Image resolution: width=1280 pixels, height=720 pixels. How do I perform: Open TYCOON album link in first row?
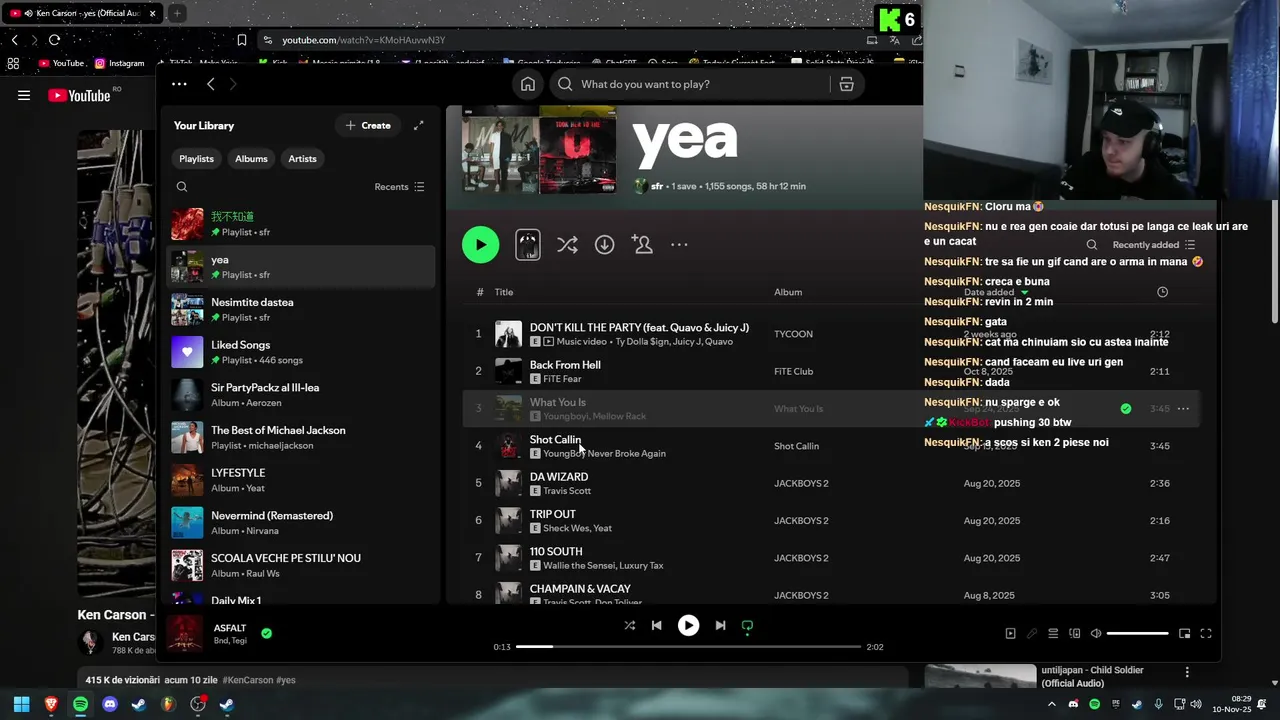pyautogui.click(x=793, y=334)
